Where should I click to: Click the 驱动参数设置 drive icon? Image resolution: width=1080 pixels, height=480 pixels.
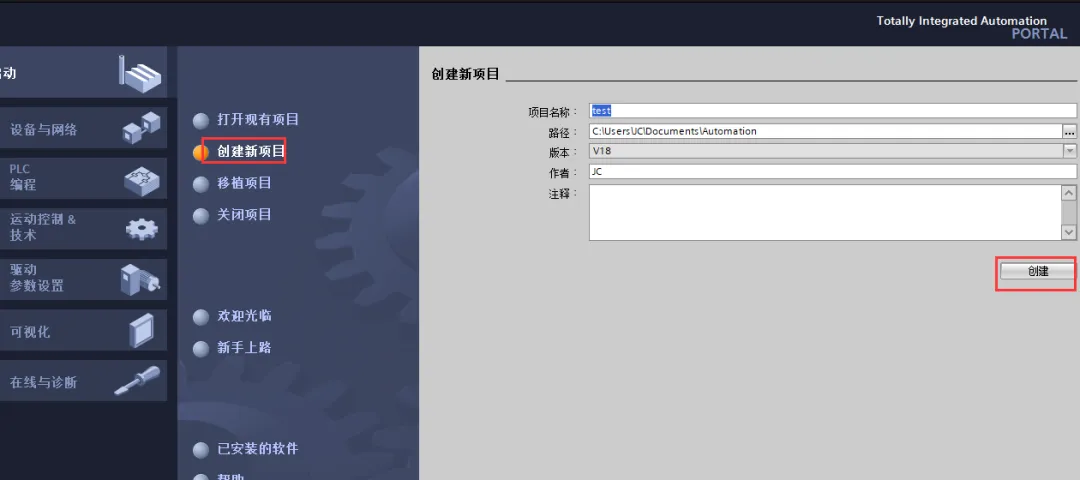140,279
